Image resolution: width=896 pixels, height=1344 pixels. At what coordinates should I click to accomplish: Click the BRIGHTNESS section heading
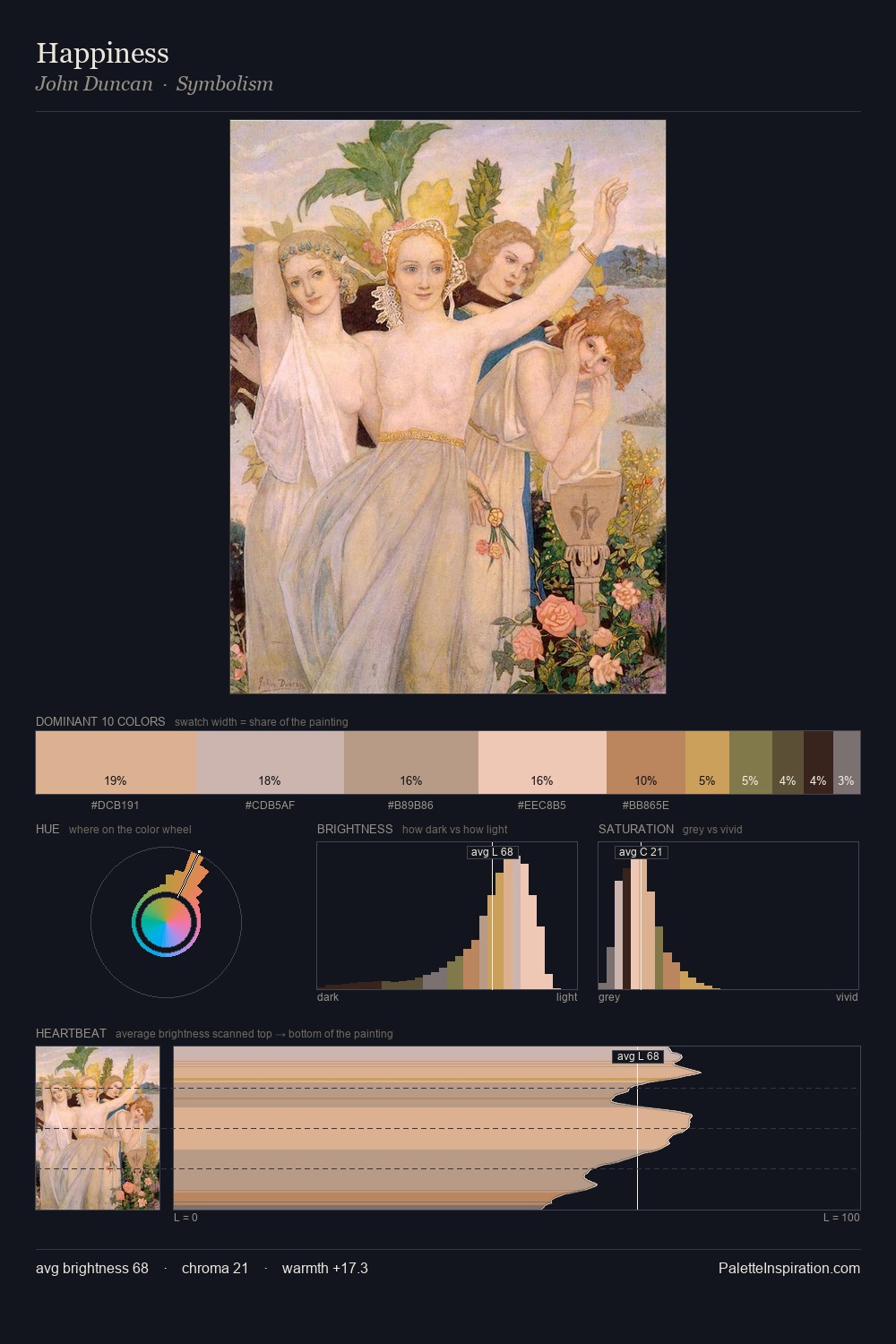pos(355,829)
